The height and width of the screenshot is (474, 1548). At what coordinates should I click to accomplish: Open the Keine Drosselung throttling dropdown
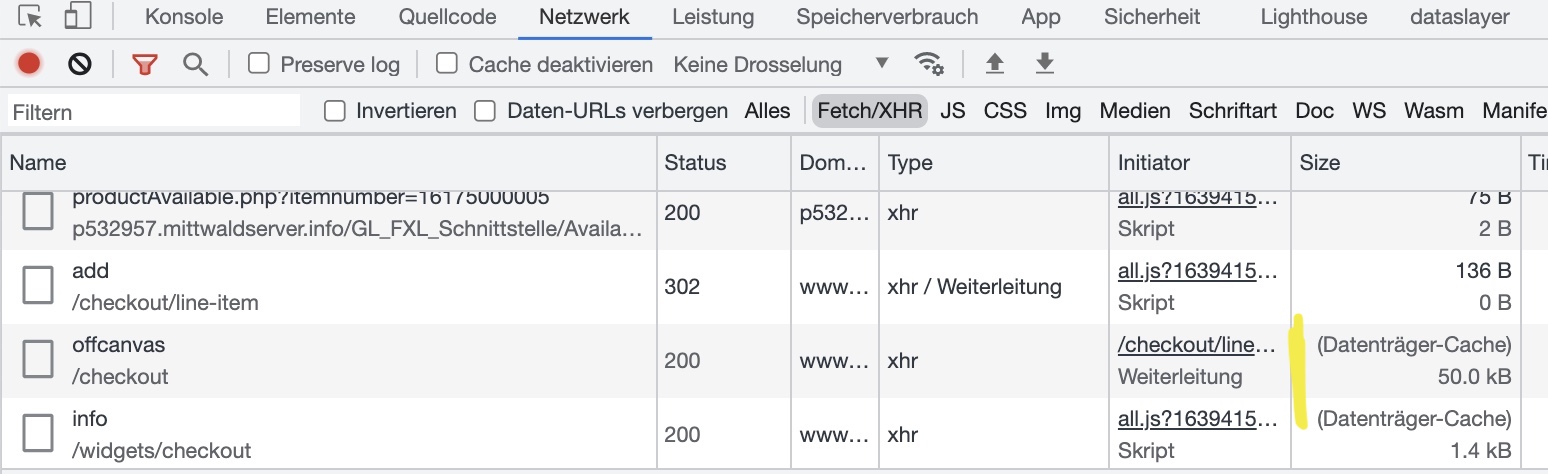point(781,64)
